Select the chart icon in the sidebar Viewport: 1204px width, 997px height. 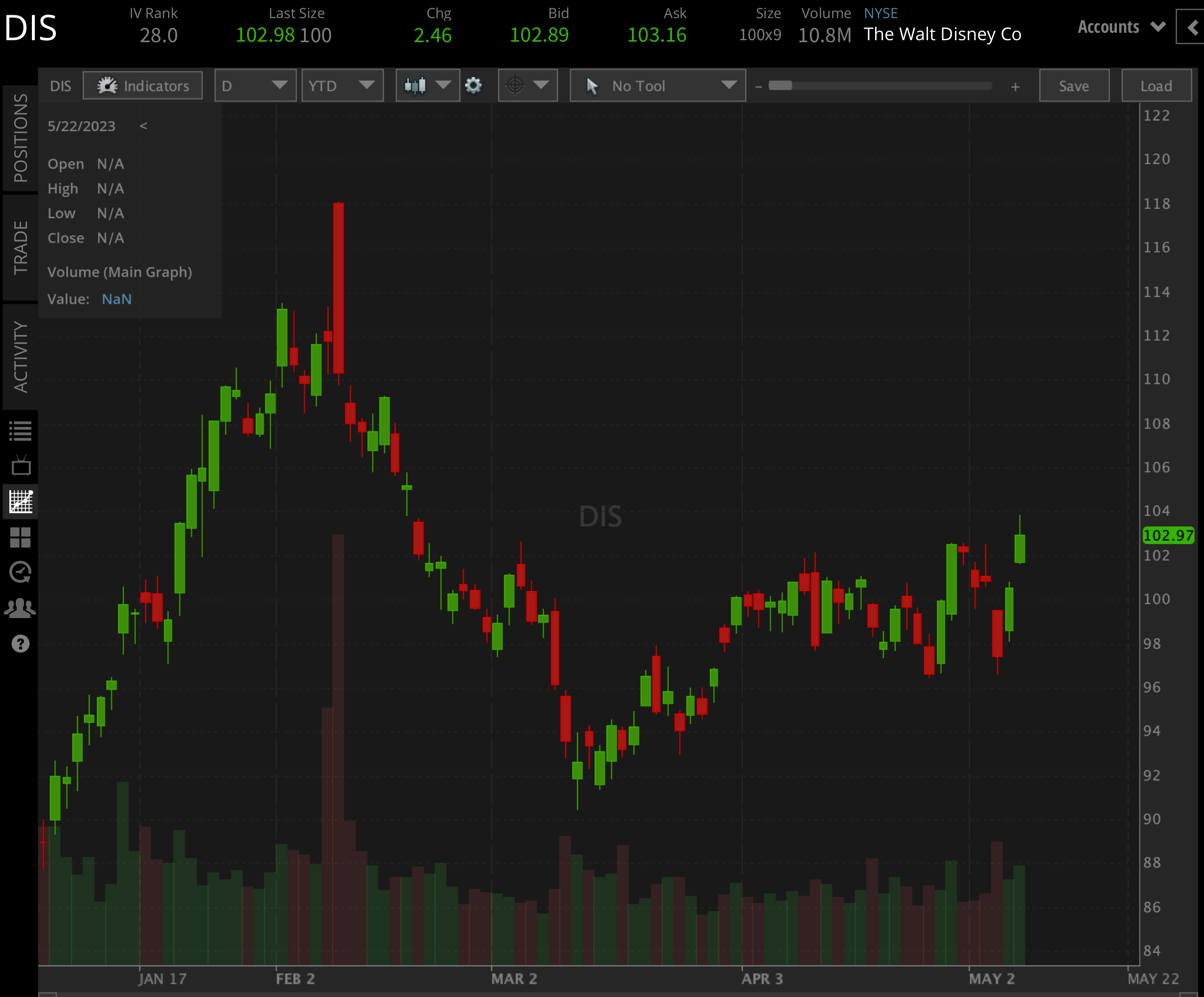(x=21, y=501)
